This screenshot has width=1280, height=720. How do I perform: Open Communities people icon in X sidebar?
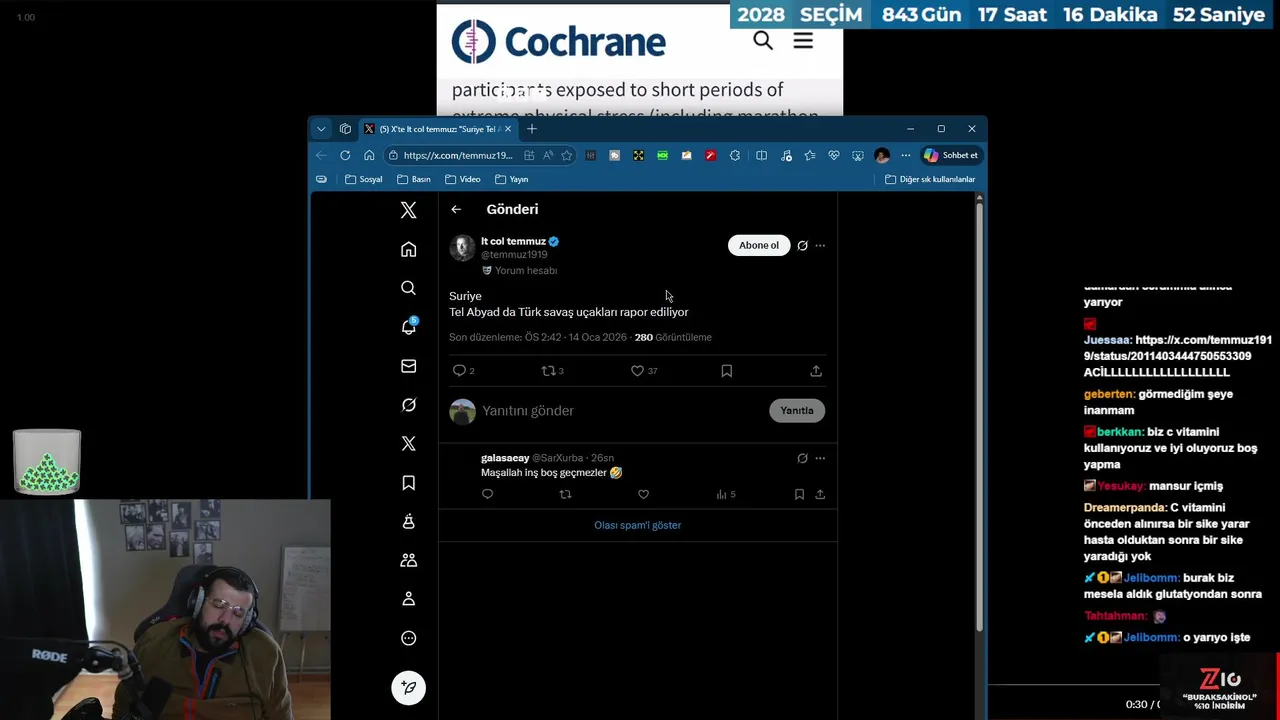click(408, 561)
